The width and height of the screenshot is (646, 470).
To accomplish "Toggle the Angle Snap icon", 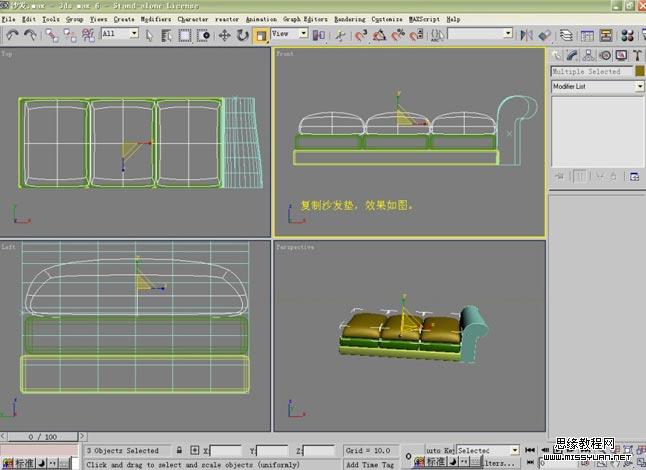I will coord(379,36).
